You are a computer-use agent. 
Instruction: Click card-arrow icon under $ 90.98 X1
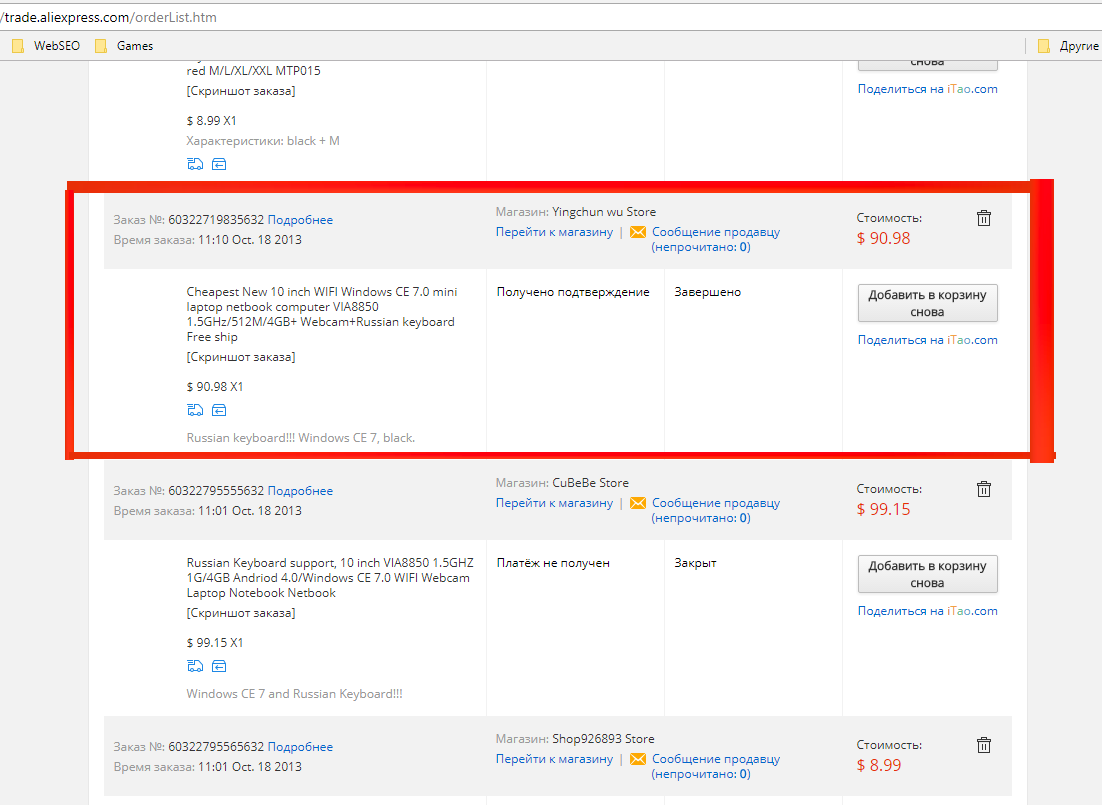pyautogui.click(x=219, y=410)
